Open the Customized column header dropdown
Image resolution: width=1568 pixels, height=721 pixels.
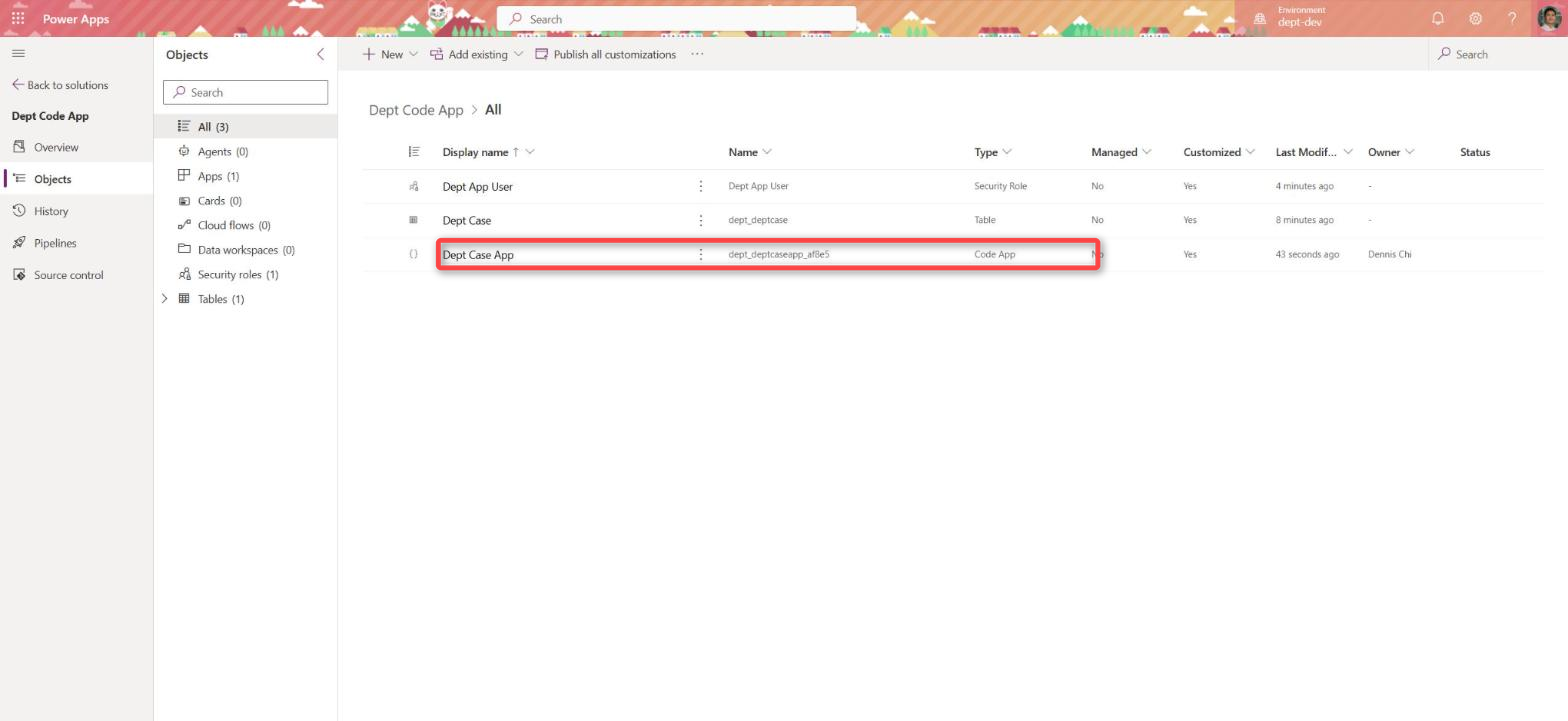click(1219, 152)
